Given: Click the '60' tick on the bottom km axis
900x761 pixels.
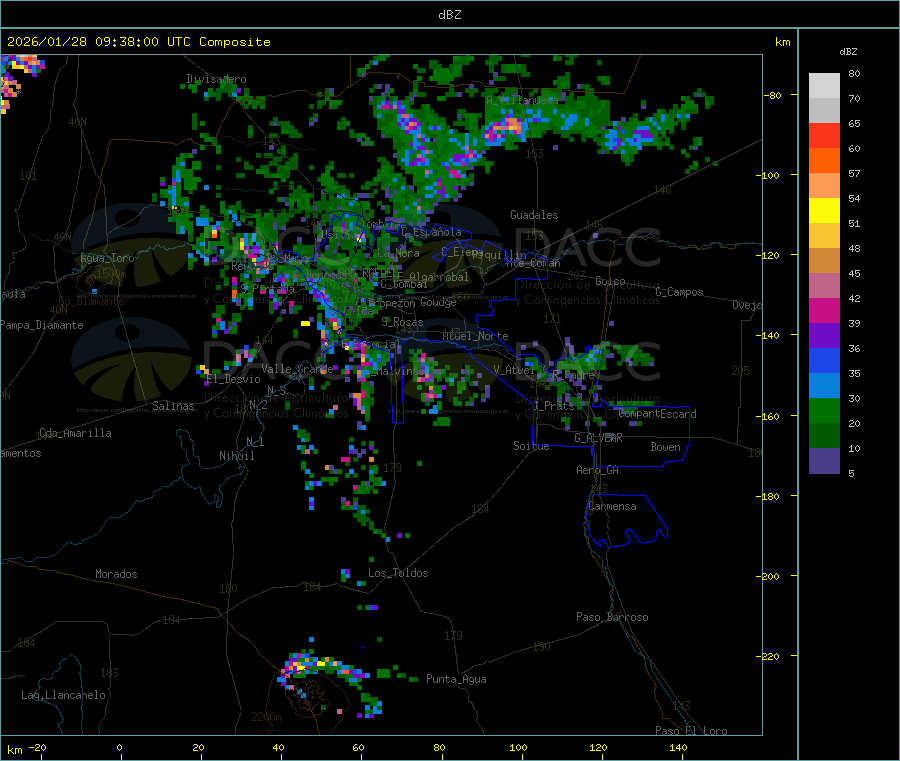Looking at the screenshot, I should pyautogui.click(x=358, y=747).
